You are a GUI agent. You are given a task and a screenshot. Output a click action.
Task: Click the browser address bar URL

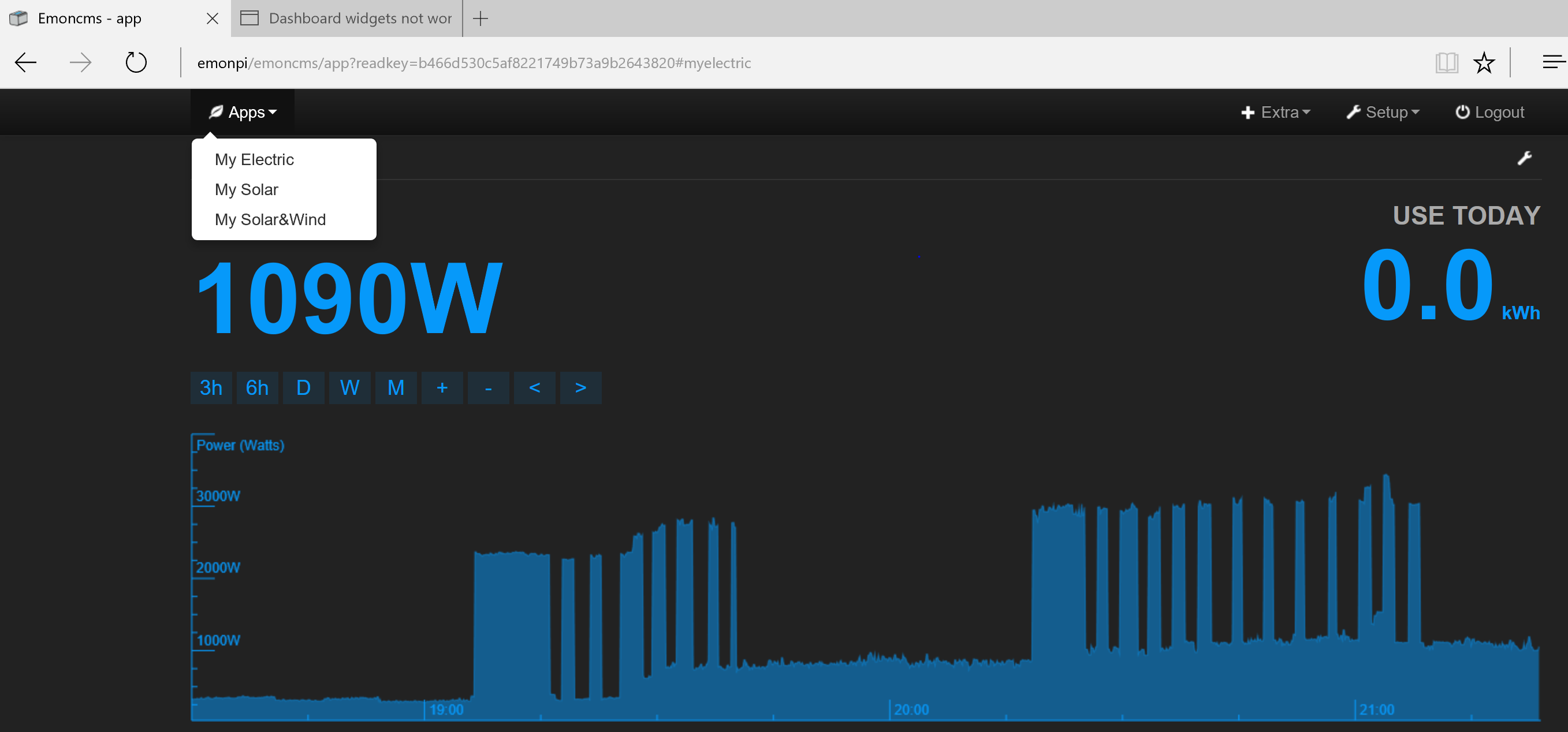(x=474, y=63)
